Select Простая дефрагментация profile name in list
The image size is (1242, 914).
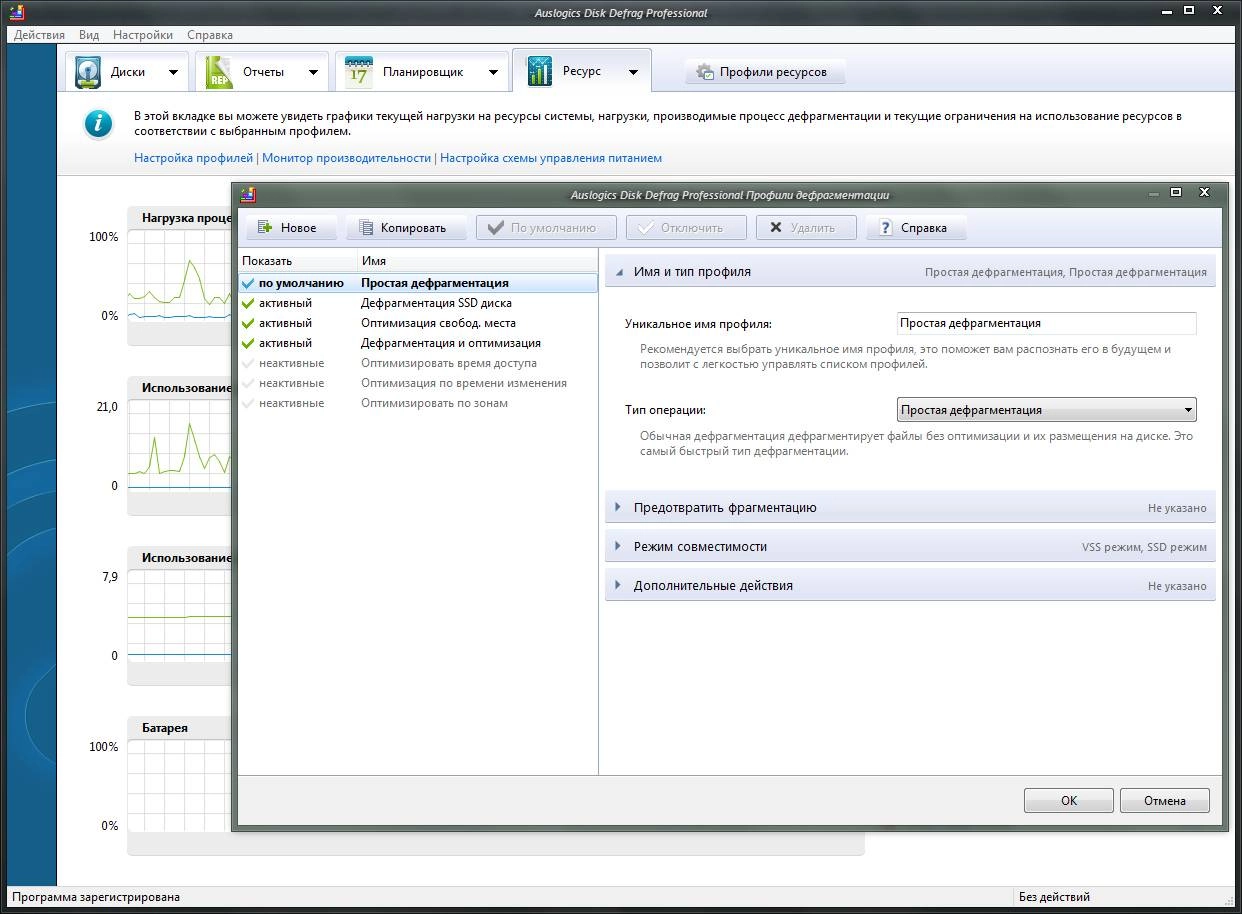[435, 283]
